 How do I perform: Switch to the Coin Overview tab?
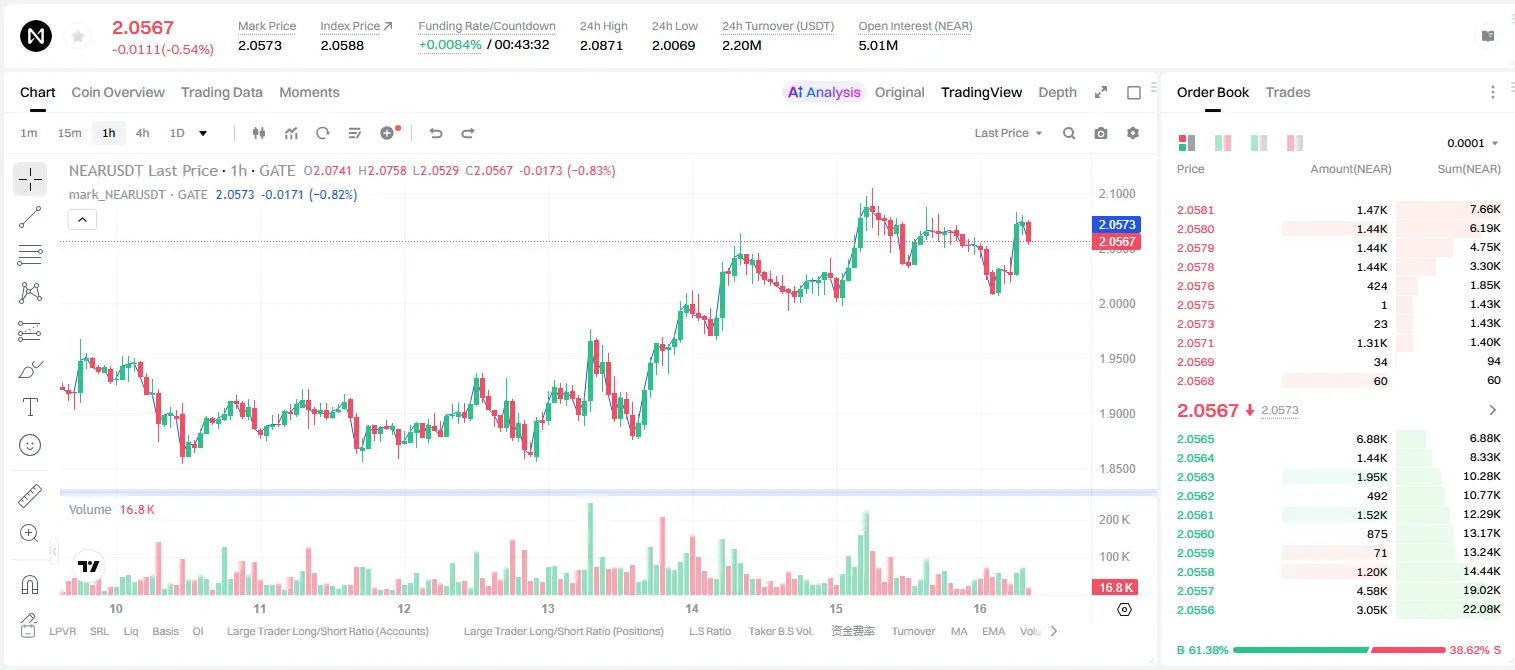click(x=118, y=92)
